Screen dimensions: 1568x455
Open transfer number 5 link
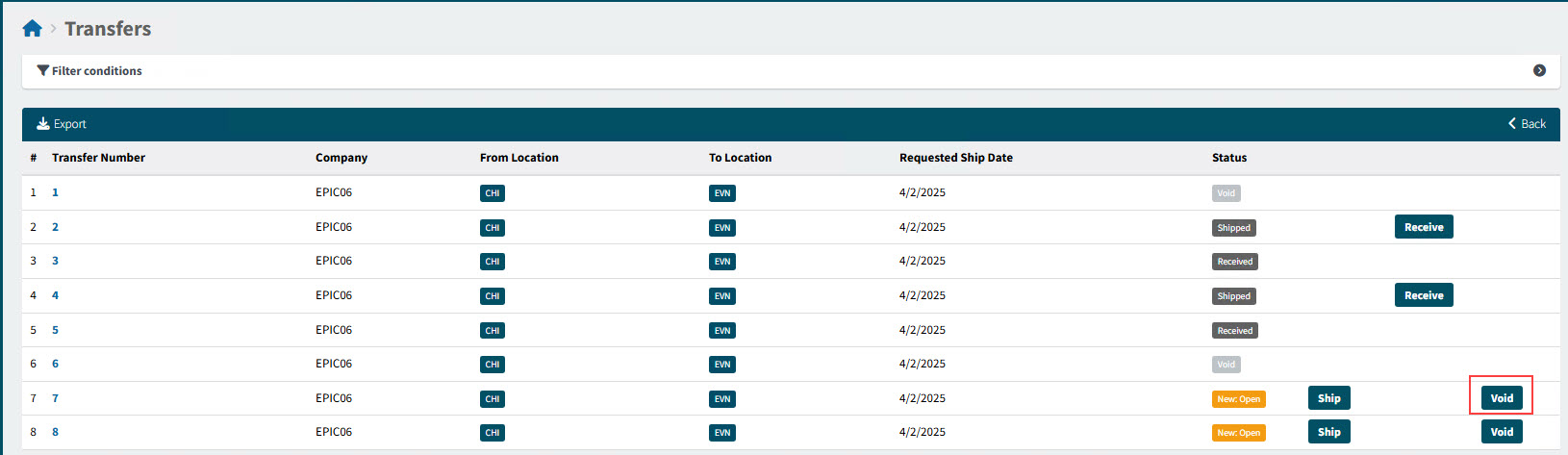coord(55,330)
